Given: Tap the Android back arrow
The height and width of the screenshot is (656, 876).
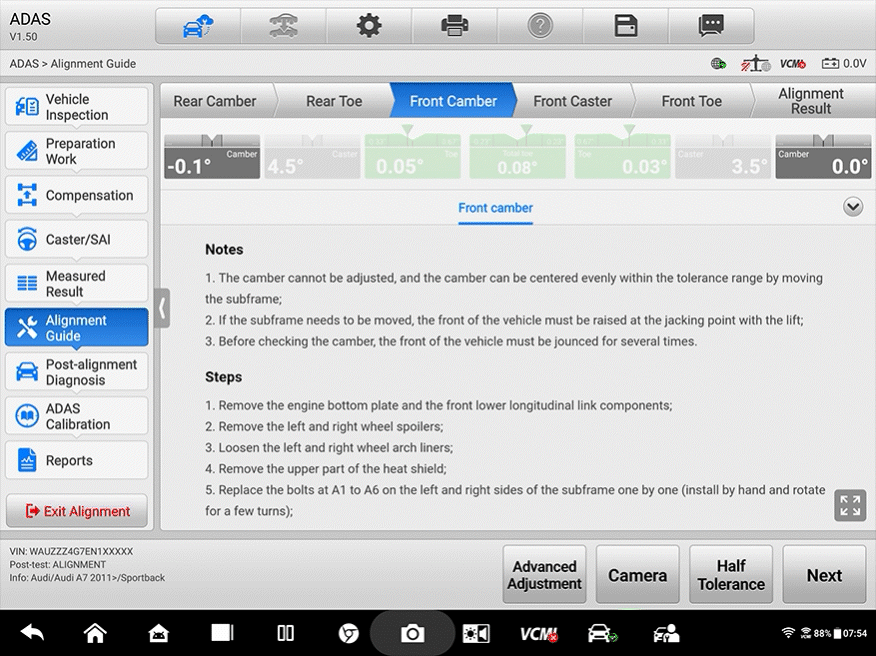Looking at the screenshot, I should click(32, 633).
